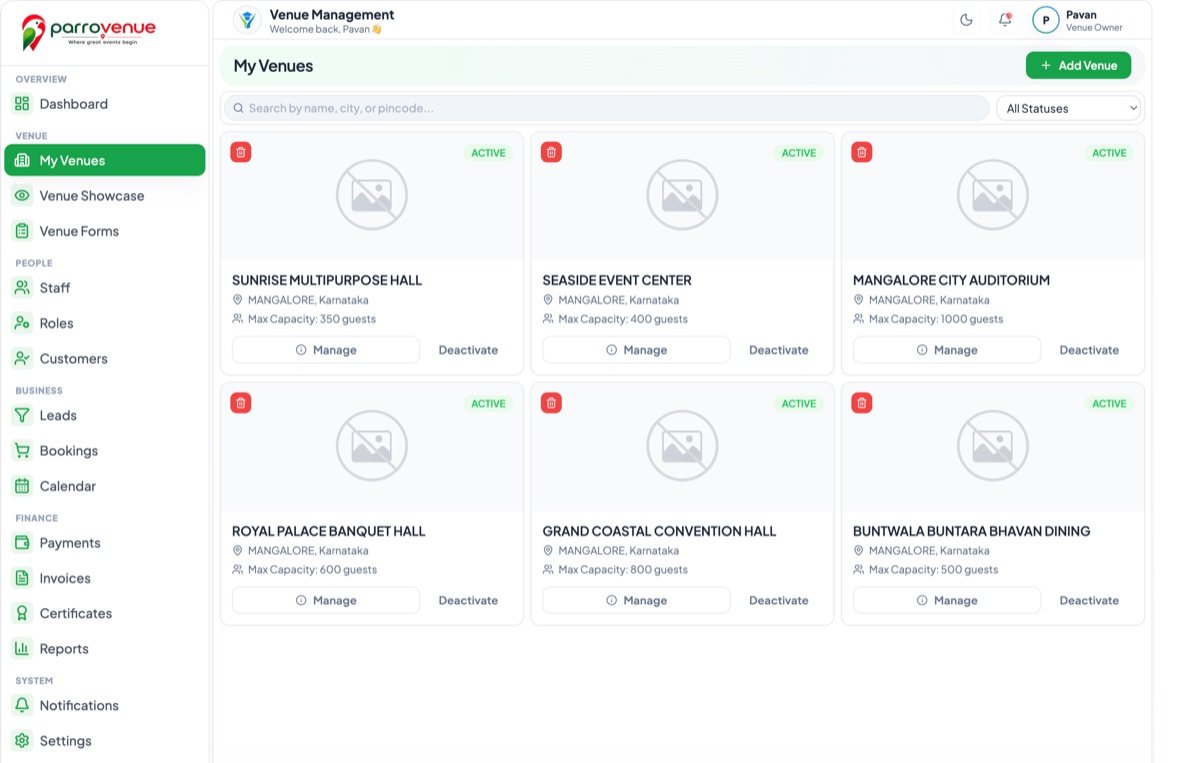This screenshot has height=763, width=1200.
Task: Click ACTIVE badge on Seaside Event Center
Action: tap(799, 153)
